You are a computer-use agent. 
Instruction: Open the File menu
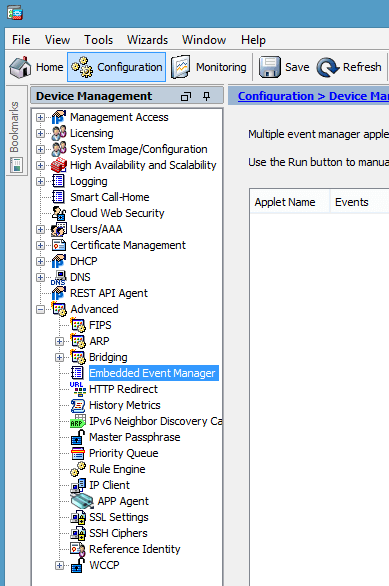(x=21, y=40)
